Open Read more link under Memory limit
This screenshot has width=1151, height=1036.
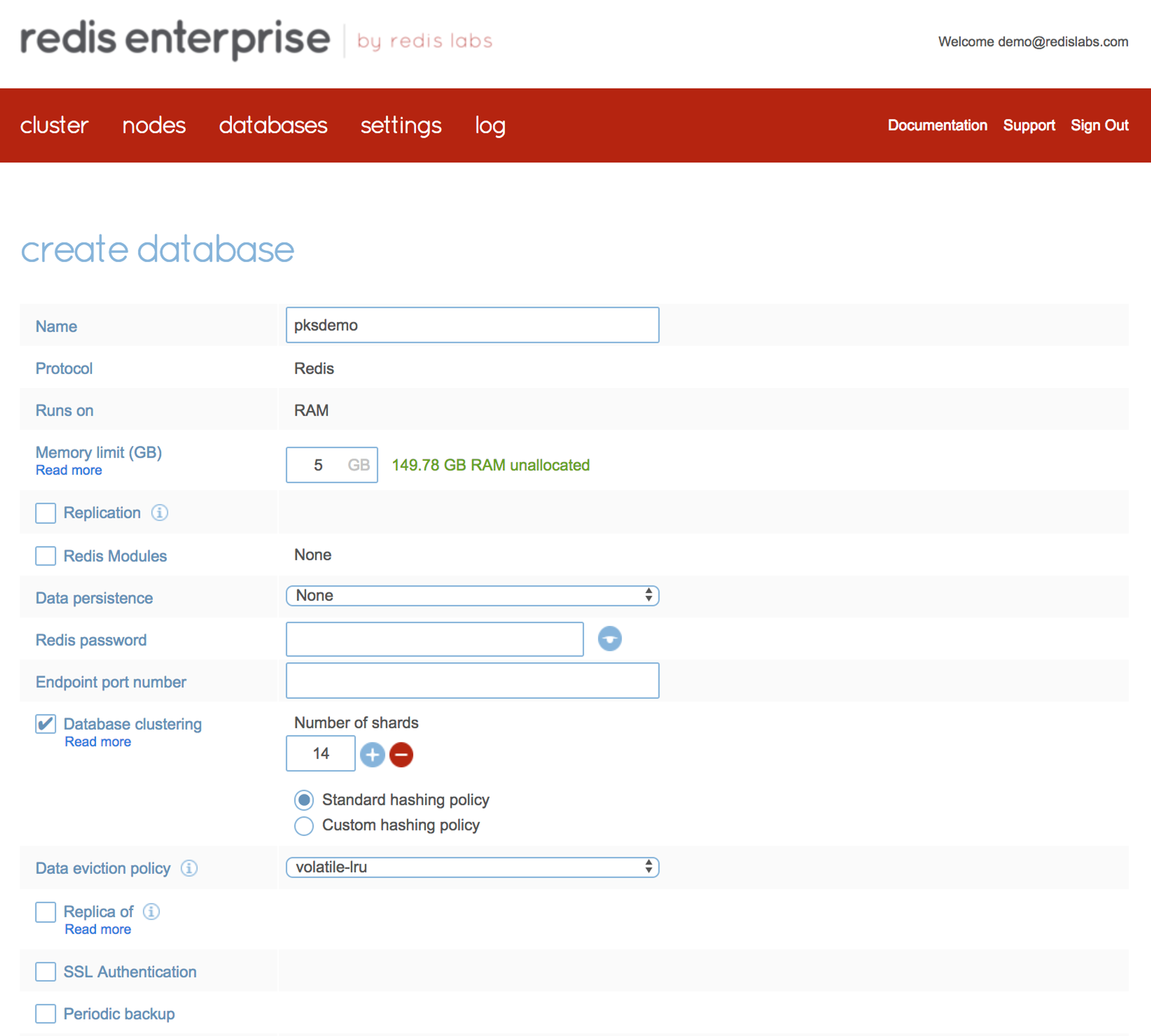pos(69,470)
